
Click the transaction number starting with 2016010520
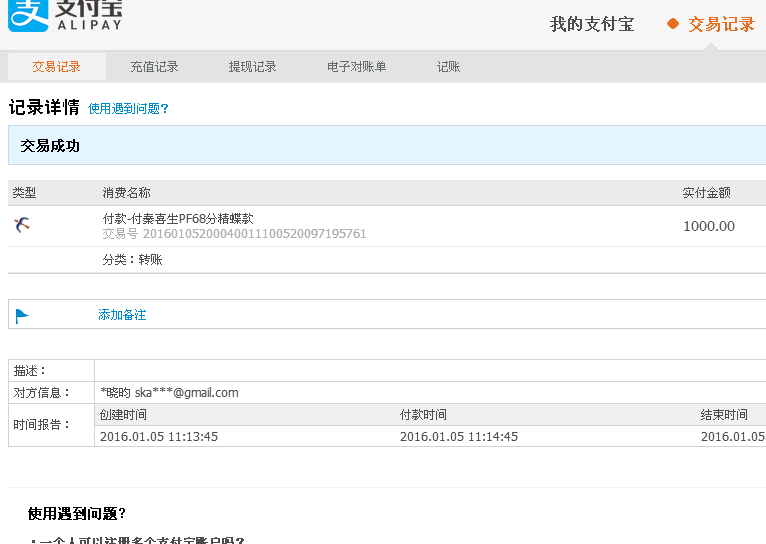[254, 234]
